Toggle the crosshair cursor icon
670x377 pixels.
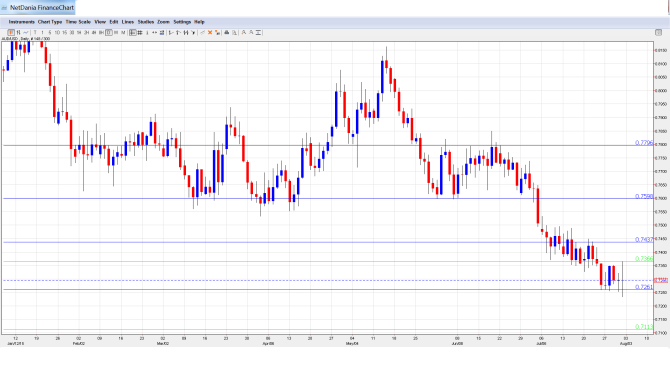(133, 32)
